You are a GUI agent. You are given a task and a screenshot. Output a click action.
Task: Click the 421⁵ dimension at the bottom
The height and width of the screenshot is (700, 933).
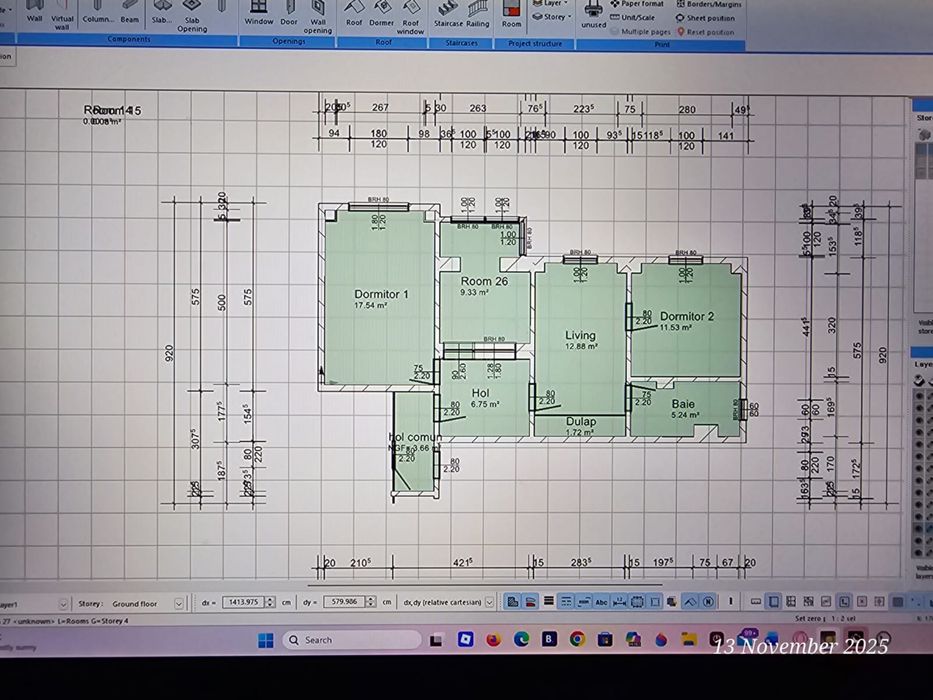pyautogui.click(x=462, y=562)
